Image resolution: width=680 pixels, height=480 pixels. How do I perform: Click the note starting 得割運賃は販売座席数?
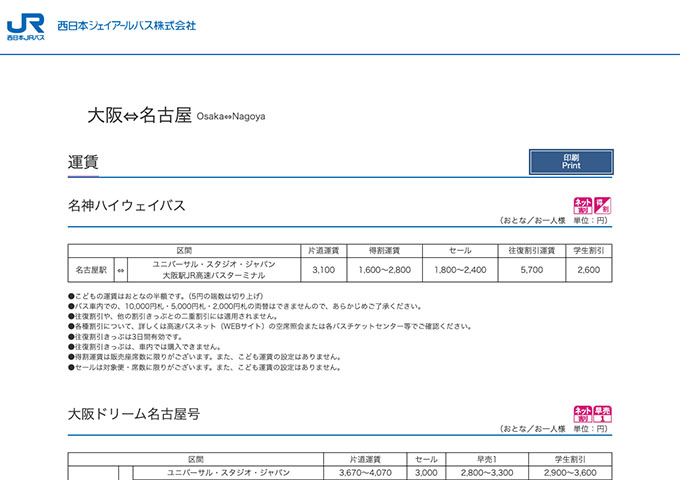(x=205, y=357)
